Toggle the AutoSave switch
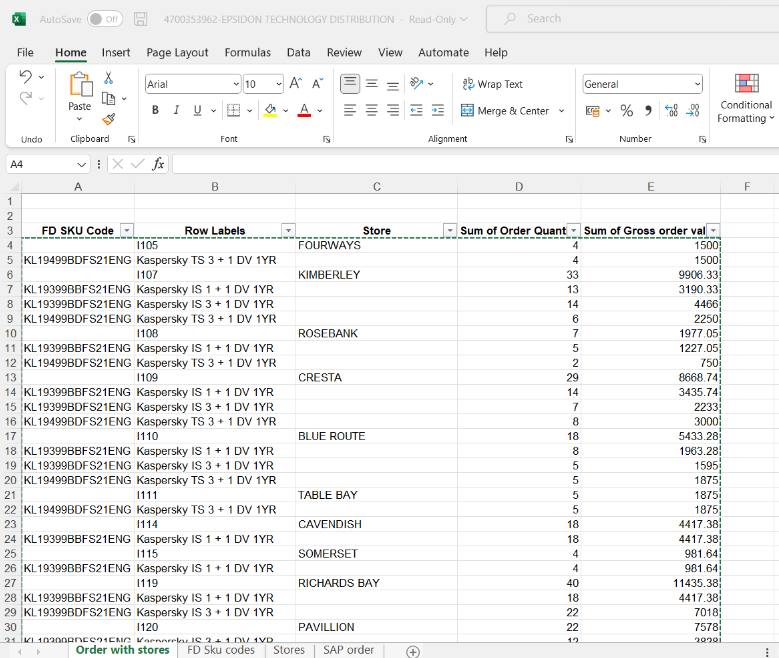Image resolution: width=779 pixels, height=658 pixels. pos(104,19)
